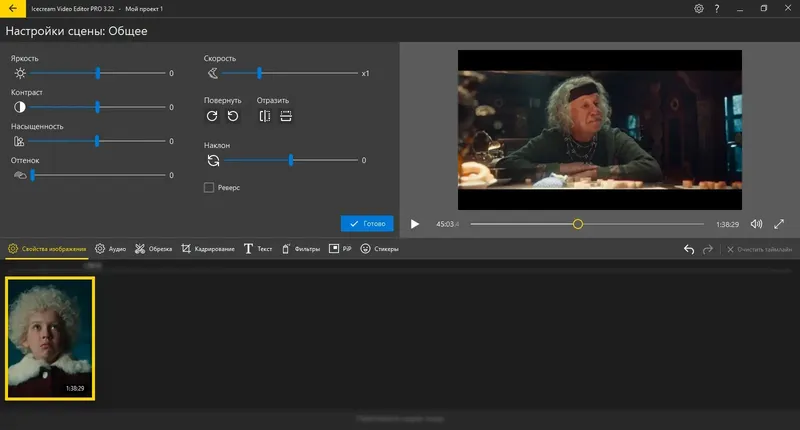Select the boy clip thumbnail in timeline
This screenshot has height=430, width=800.
(x=50, y=338)
